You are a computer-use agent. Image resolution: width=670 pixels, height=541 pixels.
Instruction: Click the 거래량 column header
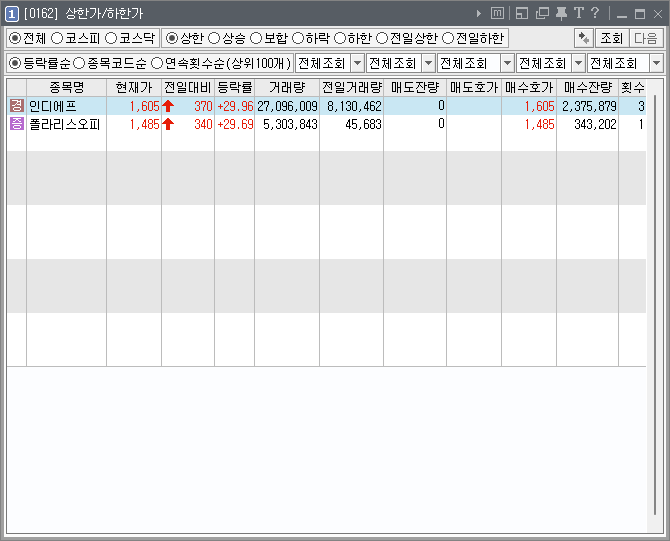tap(287, 88)
